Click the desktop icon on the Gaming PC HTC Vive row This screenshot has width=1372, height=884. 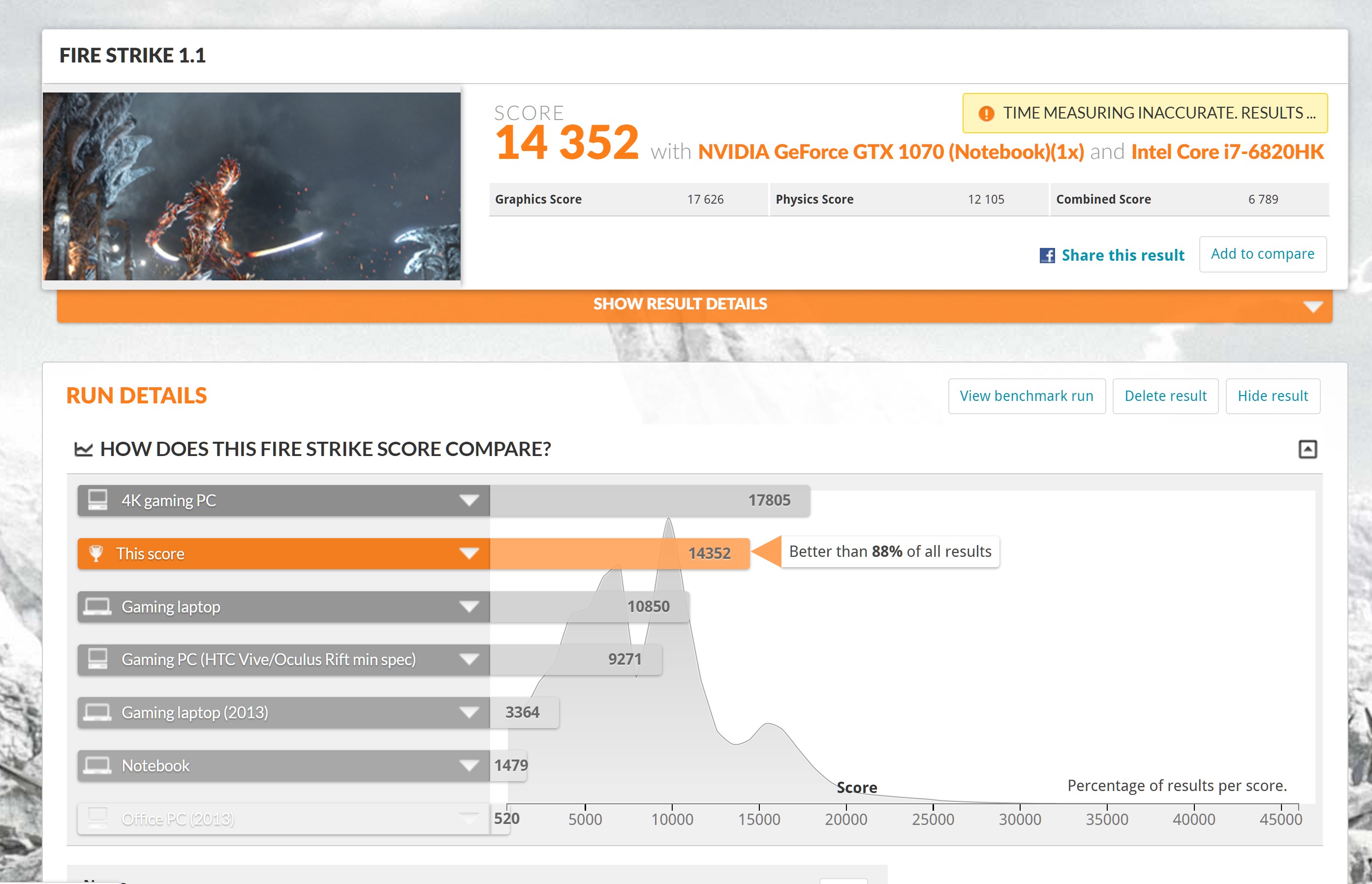97,659
